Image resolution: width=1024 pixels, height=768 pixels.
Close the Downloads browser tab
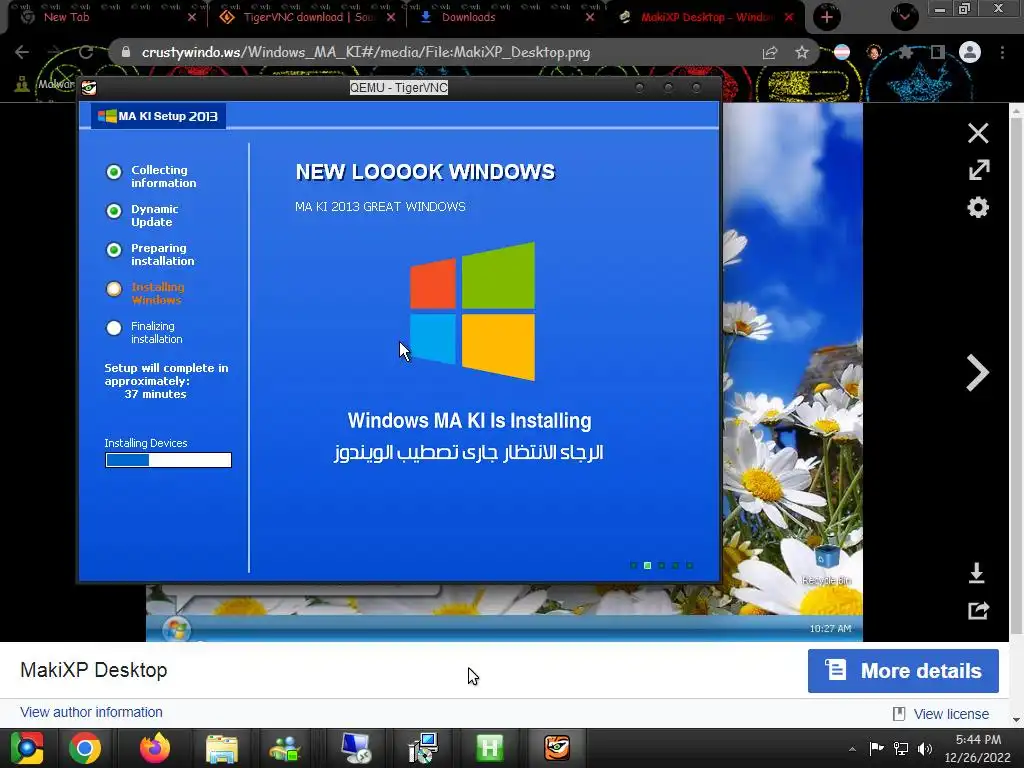[x=590, y=18]
